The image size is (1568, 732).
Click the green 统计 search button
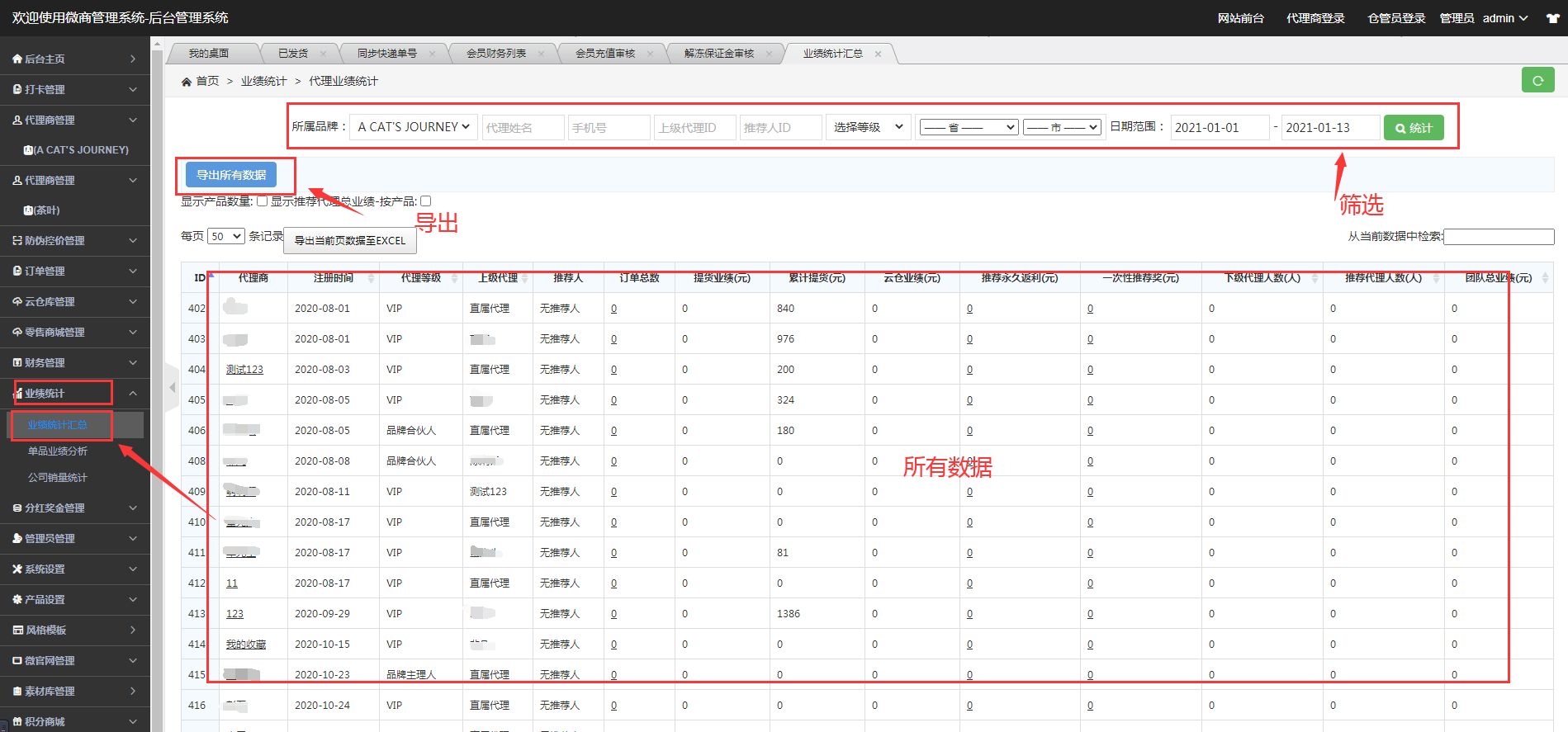(x=1414, y=128)
